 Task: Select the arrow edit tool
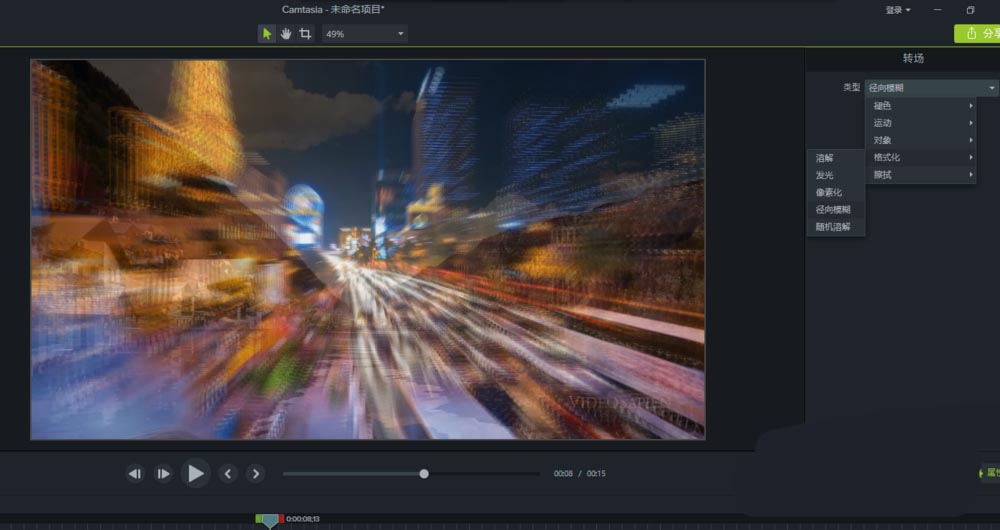pos(267,34)
